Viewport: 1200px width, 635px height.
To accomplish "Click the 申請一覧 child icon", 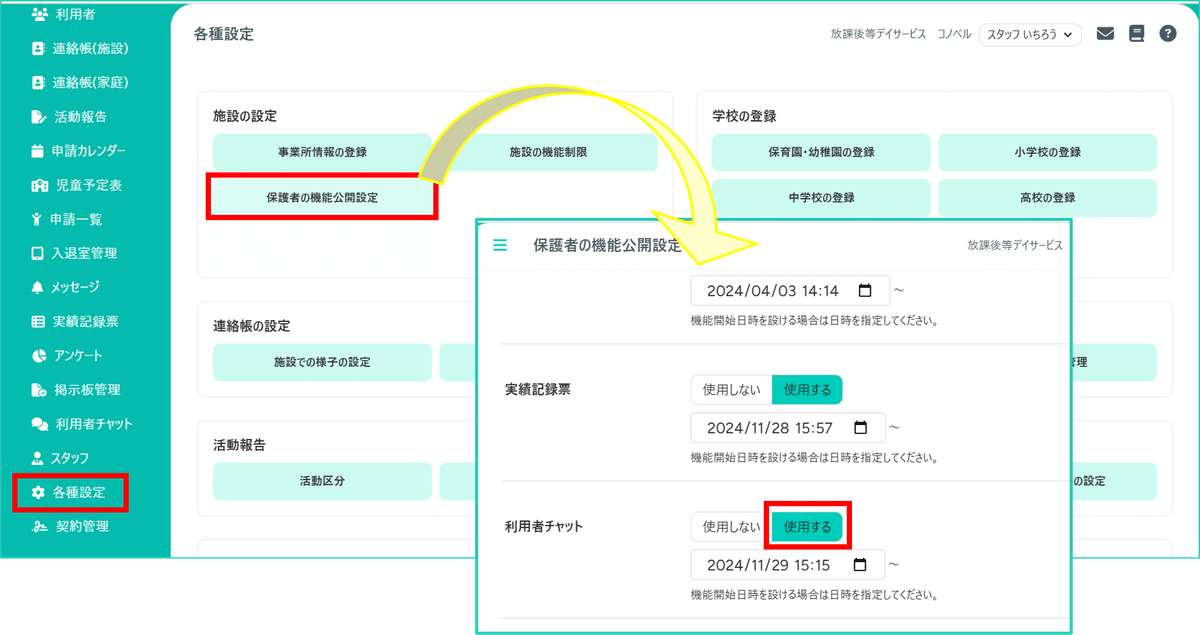I will (x=39, y=219).
